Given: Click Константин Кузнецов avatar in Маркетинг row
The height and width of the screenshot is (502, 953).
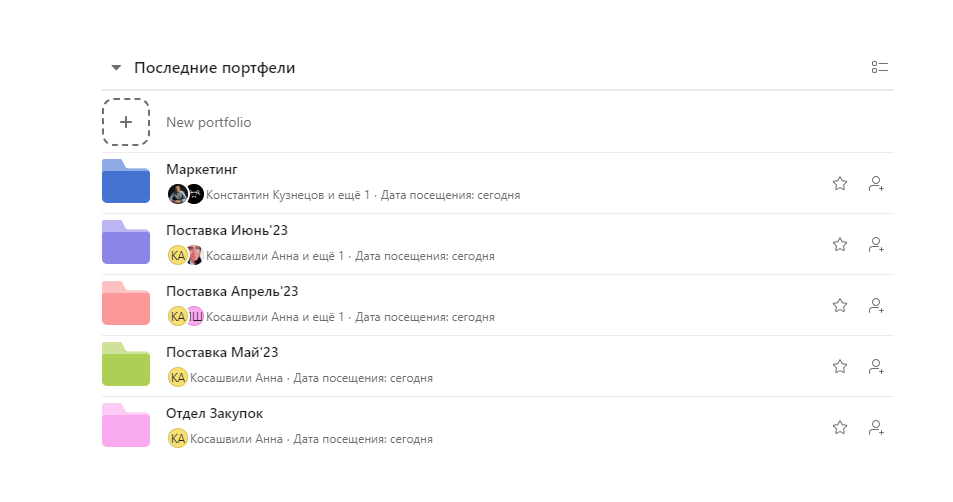Looking at the screenshot, I should [x=177, y=194].
